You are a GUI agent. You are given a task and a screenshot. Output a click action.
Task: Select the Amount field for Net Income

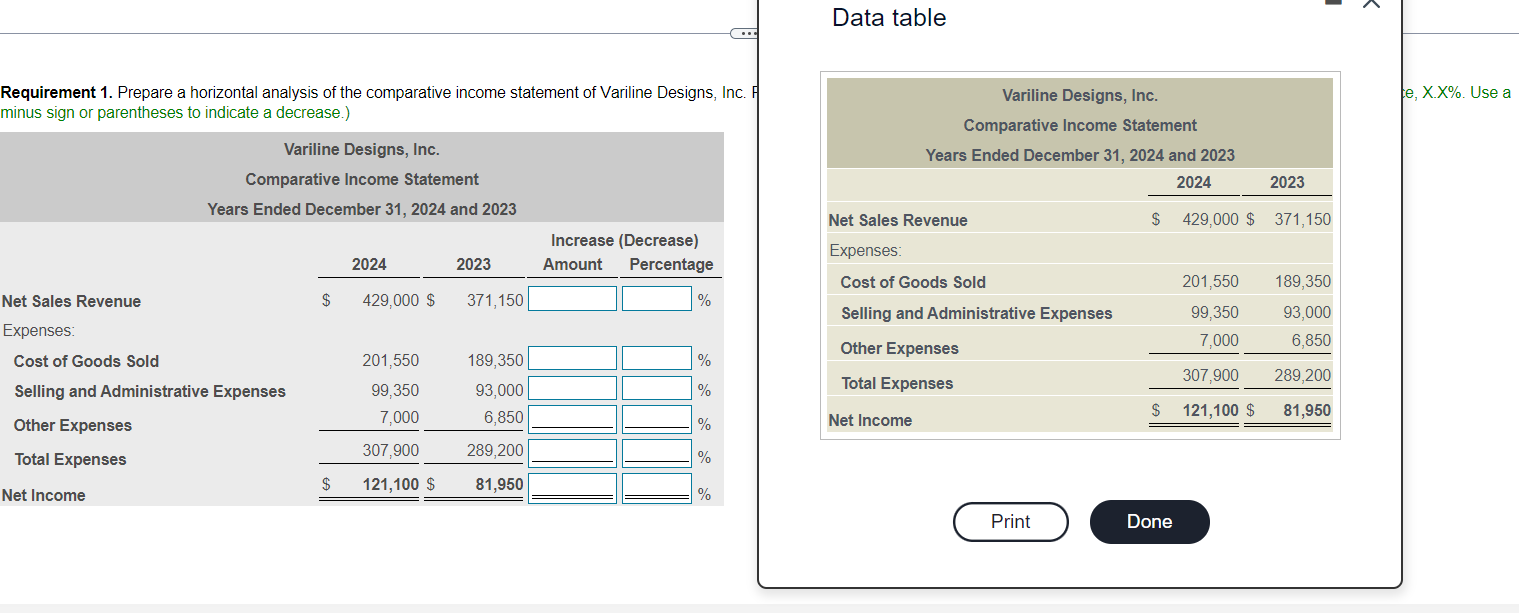coord(572,487)
